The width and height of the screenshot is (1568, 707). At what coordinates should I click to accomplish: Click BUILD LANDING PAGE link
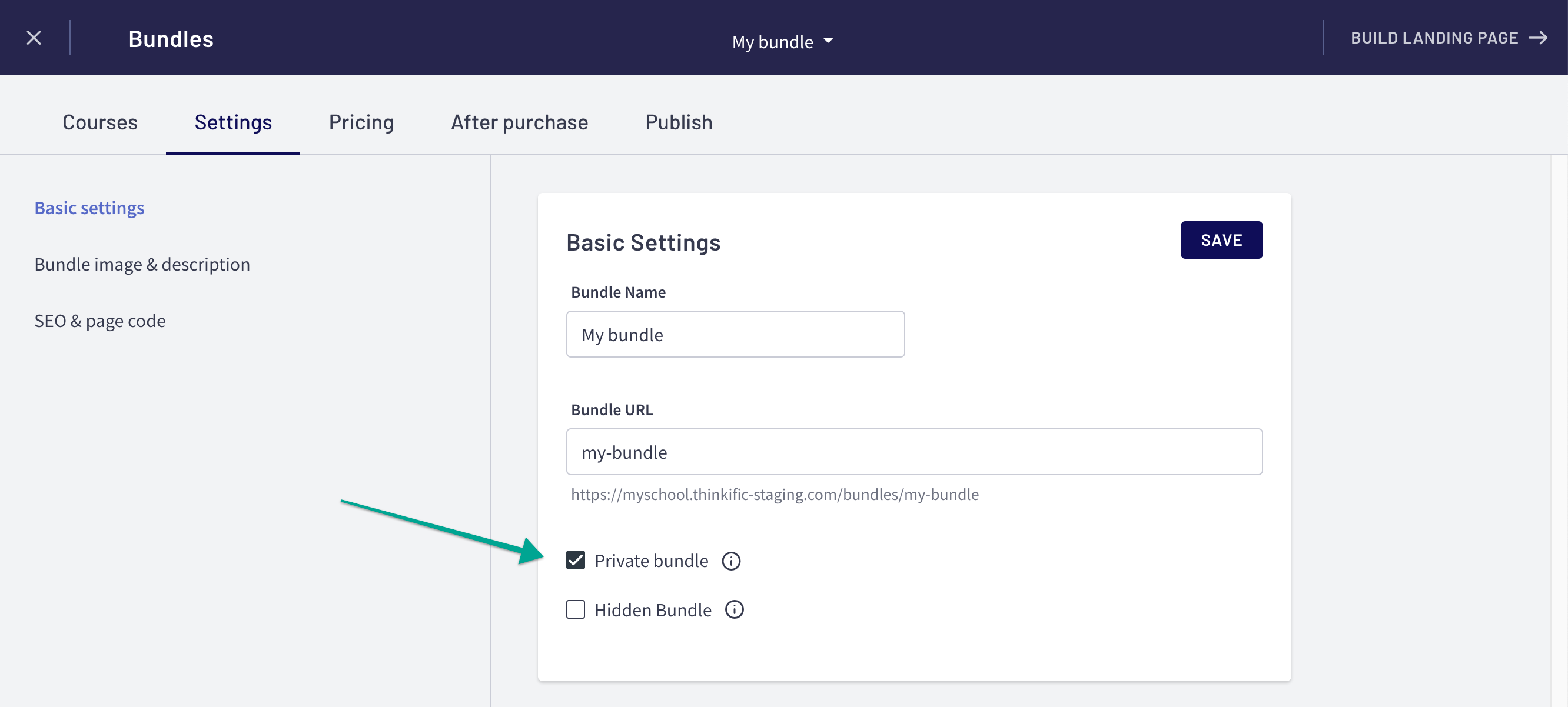coord(1449,38)
